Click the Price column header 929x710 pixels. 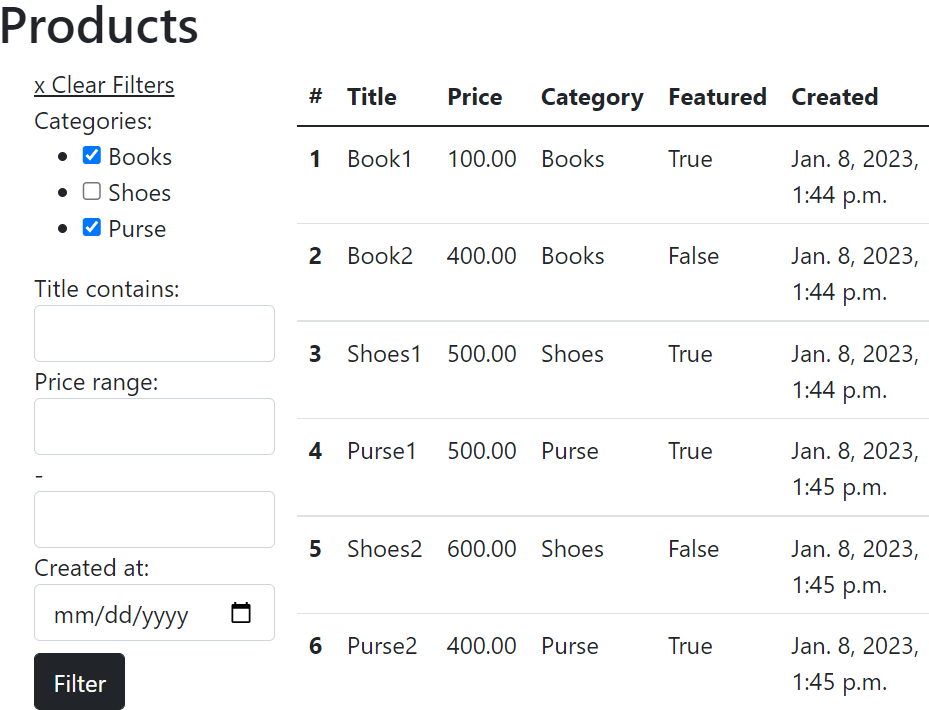pyautogui.click(x=475, y=97)
